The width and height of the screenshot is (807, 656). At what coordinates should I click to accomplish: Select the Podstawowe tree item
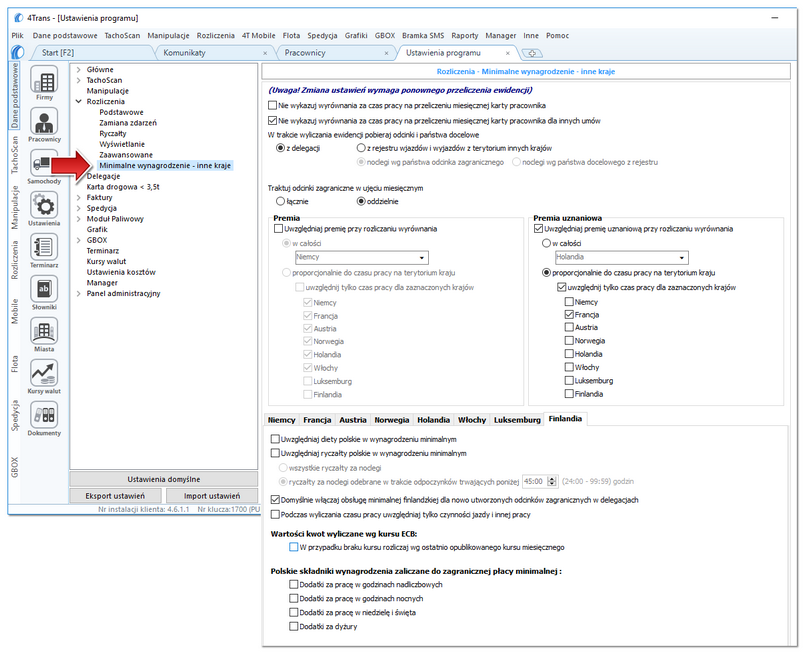pyautogui.click(x=121, y=112)
